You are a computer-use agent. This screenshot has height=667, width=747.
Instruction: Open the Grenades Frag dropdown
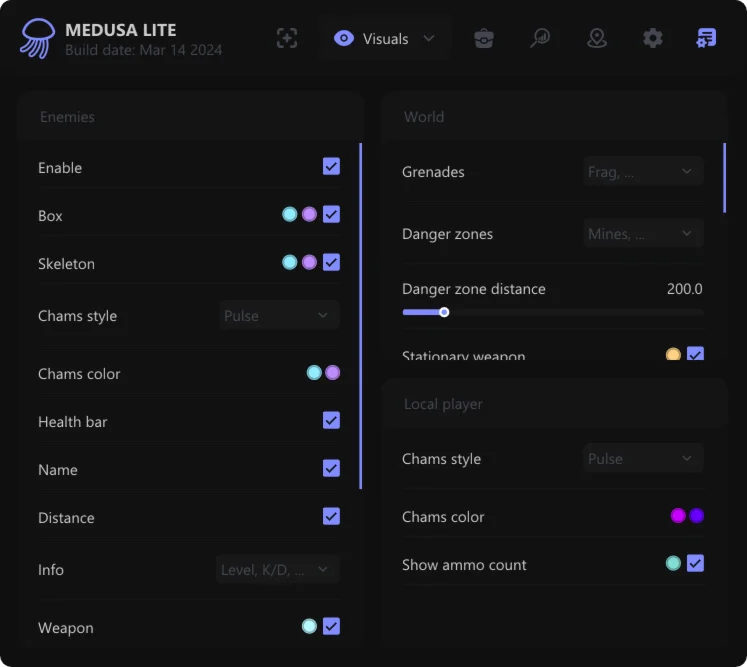(643, 172)
